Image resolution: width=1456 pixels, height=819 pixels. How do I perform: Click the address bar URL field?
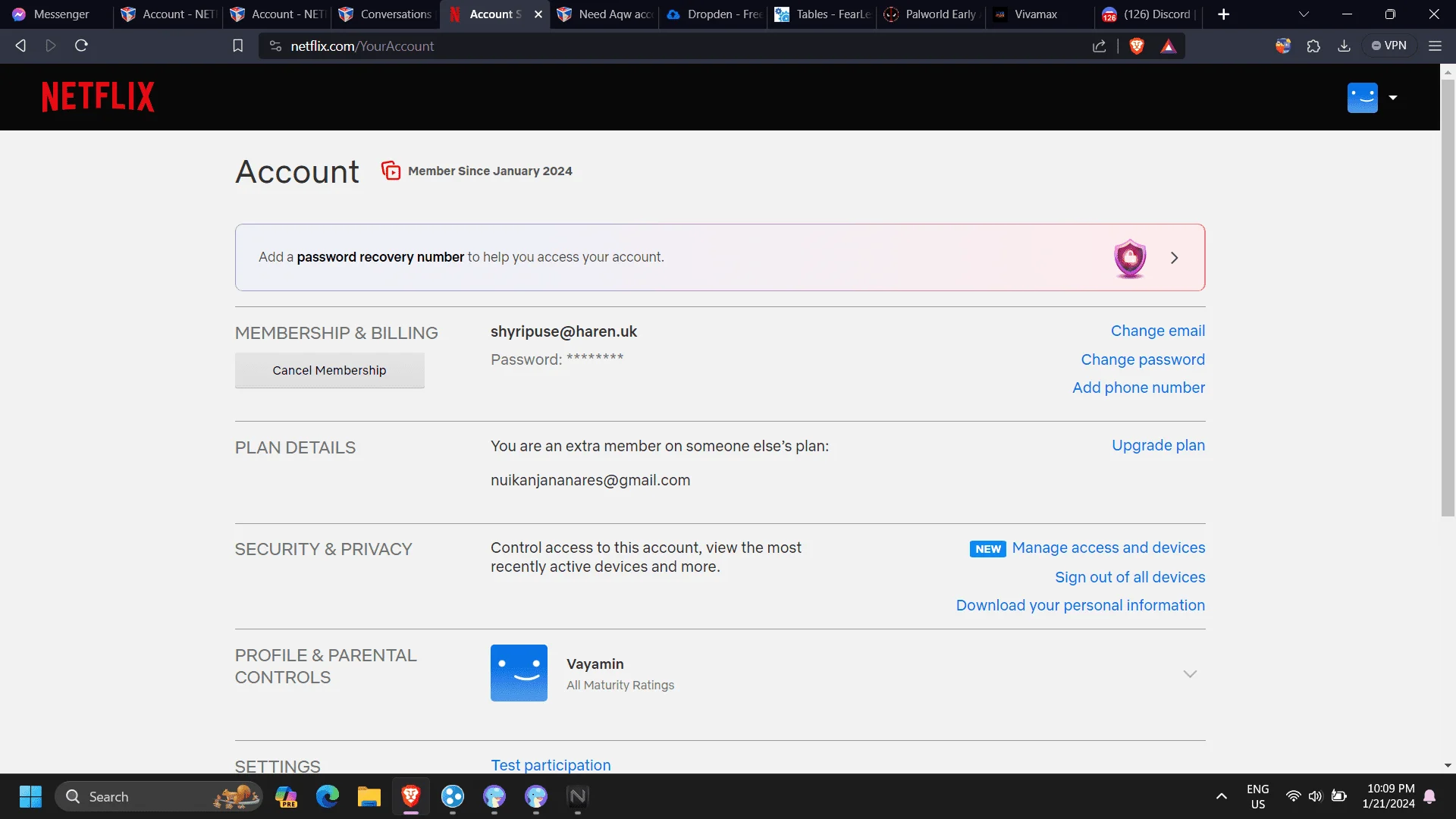[682, 46]
